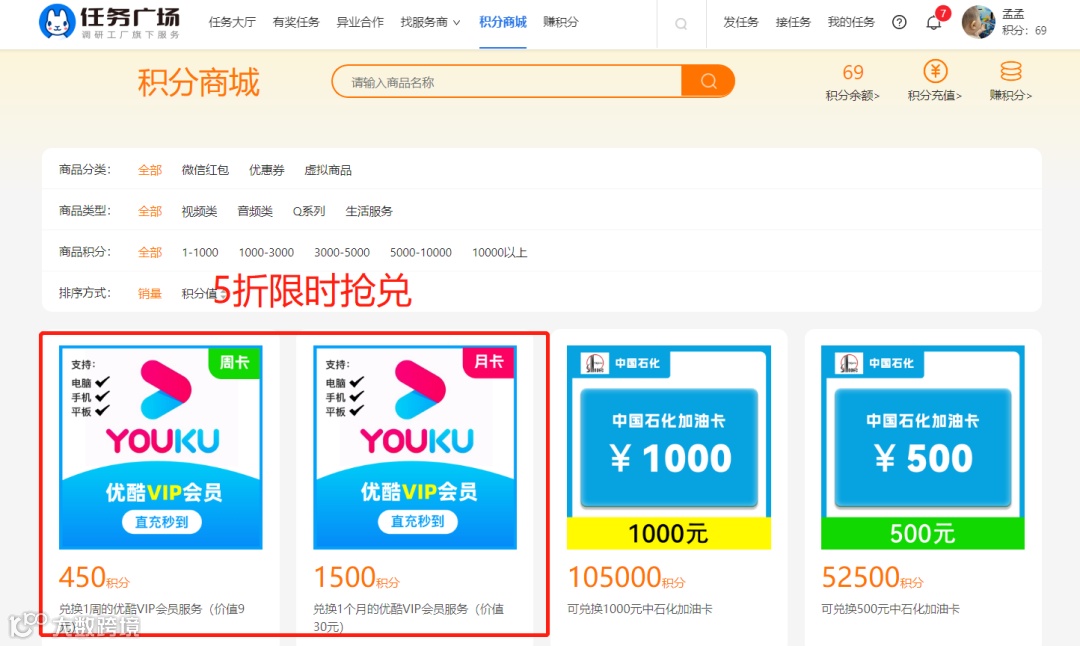Open Youku 周卡 VIP product image
Screen dimensions: 1080x646
[x=160, y=447]
